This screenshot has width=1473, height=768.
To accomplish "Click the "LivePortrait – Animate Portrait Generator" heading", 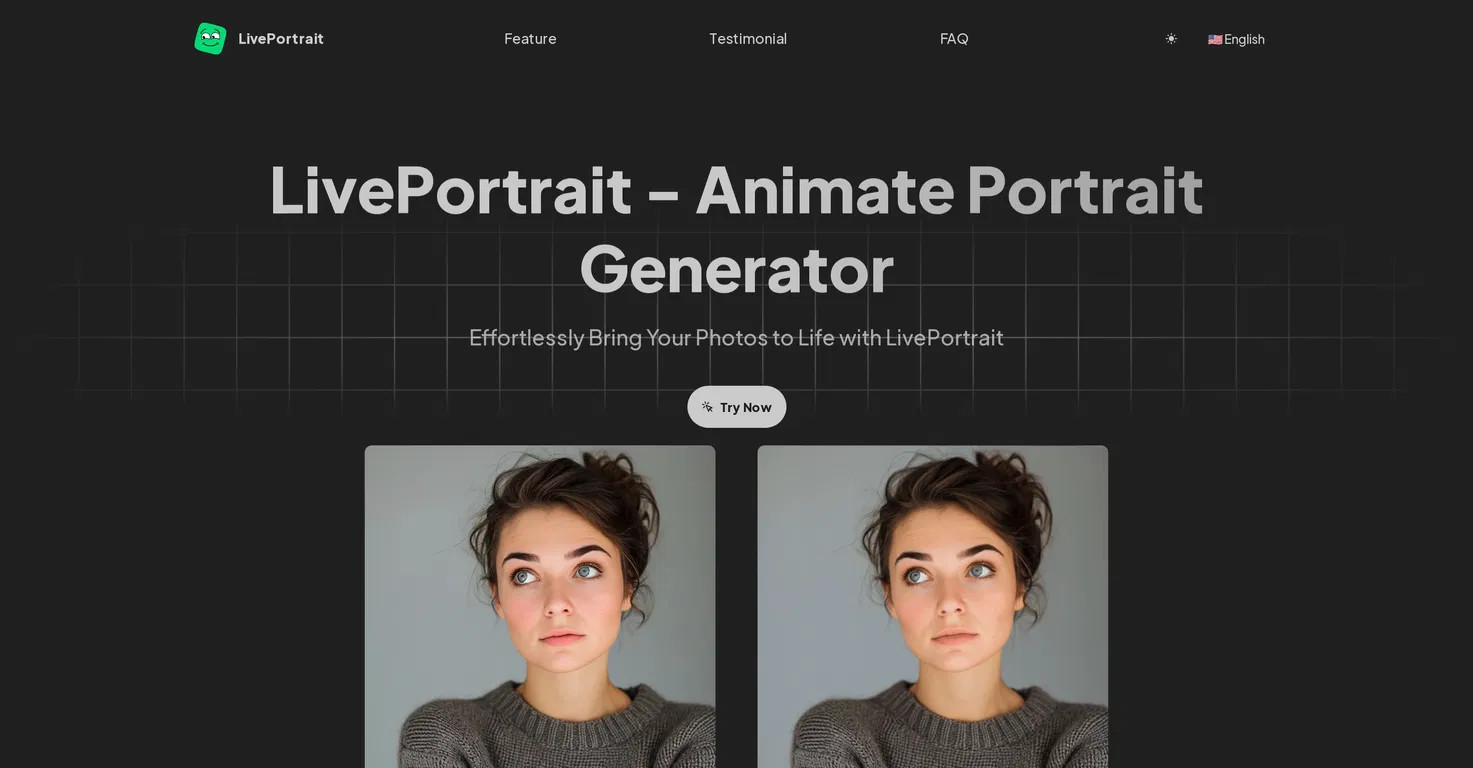I will [x=737, y=229].
